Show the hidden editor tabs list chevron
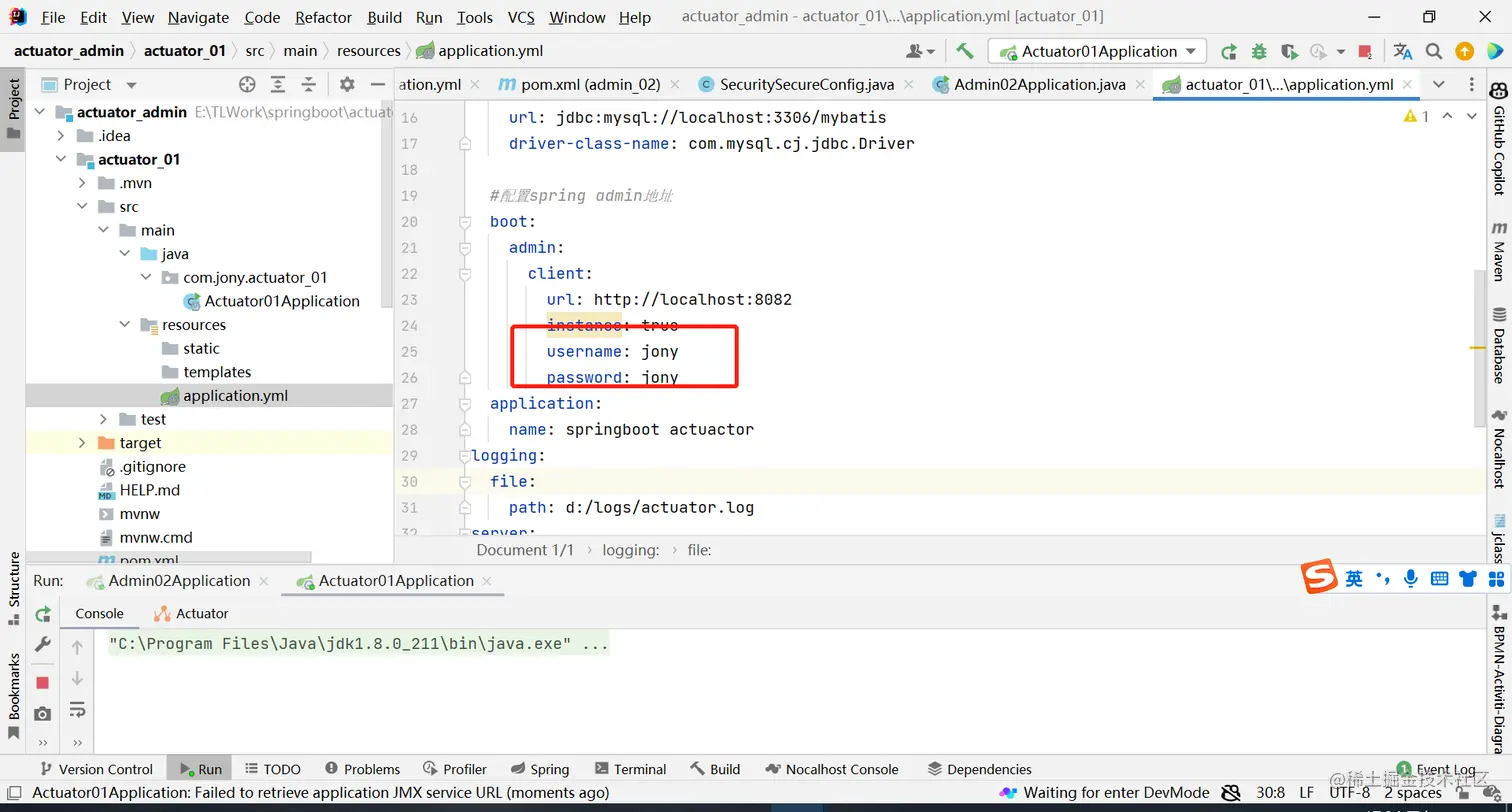 [x=1439, y=84]
